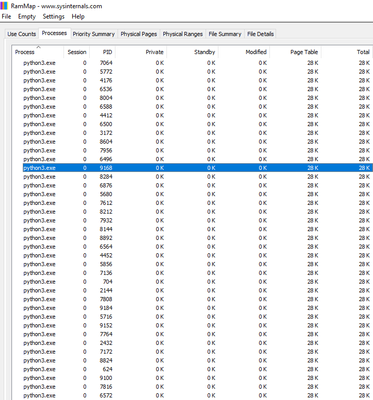373x400 pixels.
Task: Select python3.exe row with PID 6876
Action: 198,185
